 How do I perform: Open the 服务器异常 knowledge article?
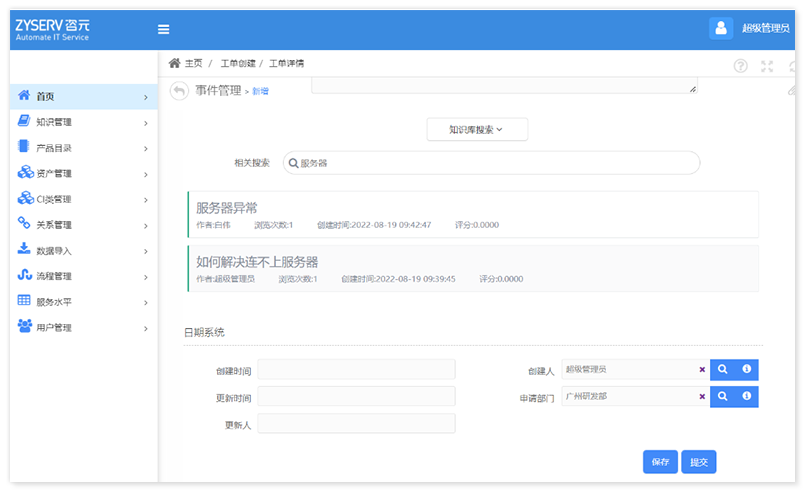[x=227, y=208]
